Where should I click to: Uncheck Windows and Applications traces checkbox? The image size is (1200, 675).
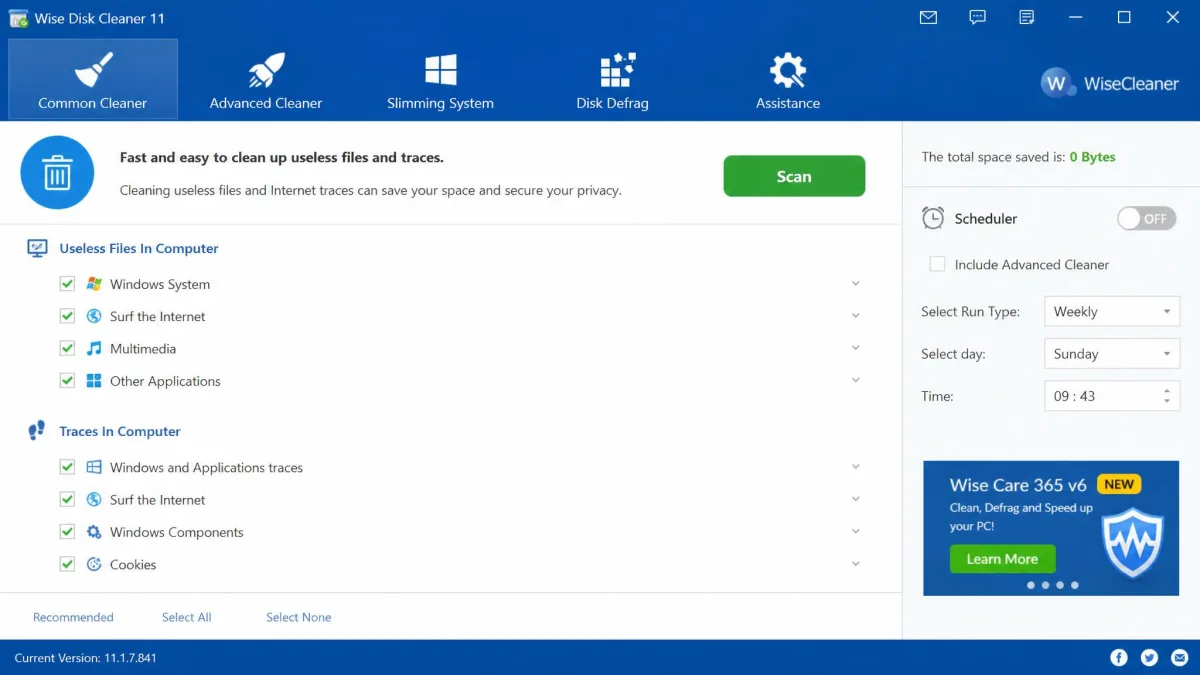pyautogui.click(x=67, y=467)
